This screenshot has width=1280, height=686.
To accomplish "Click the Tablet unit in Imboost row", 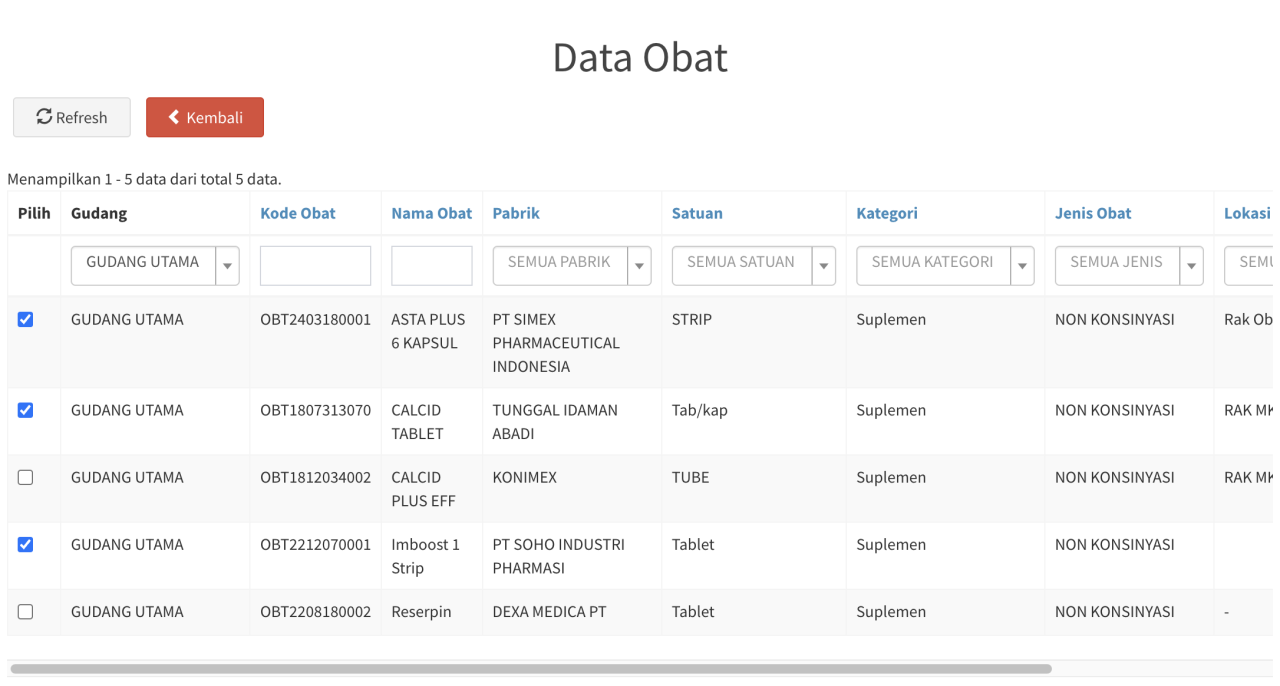I will pyautogui.click(x=693, y=544).
